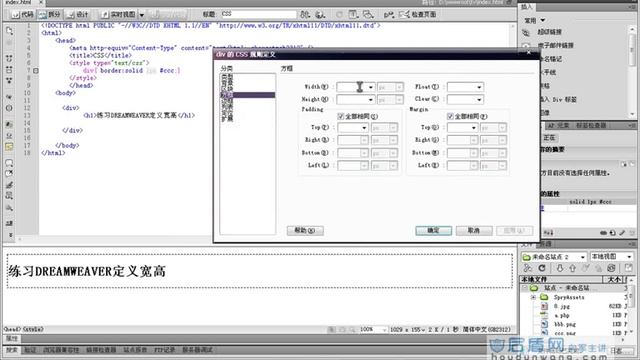
Task: Open the Visual Aids toolbar icon
Action: pos(368,15)
